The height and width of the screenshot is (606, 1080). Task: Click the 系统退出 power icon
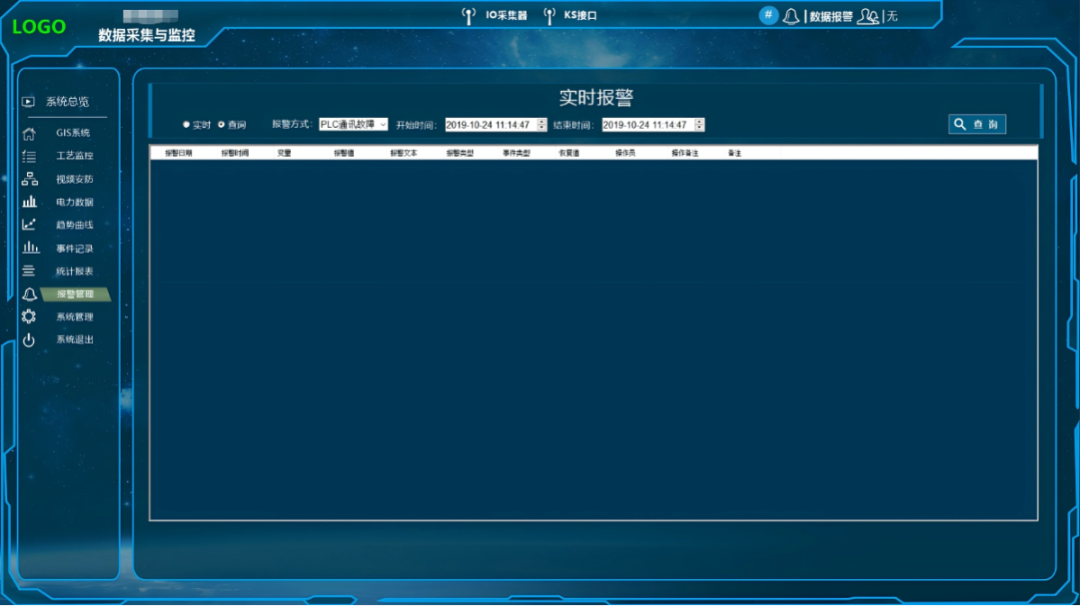pos(29,340)
